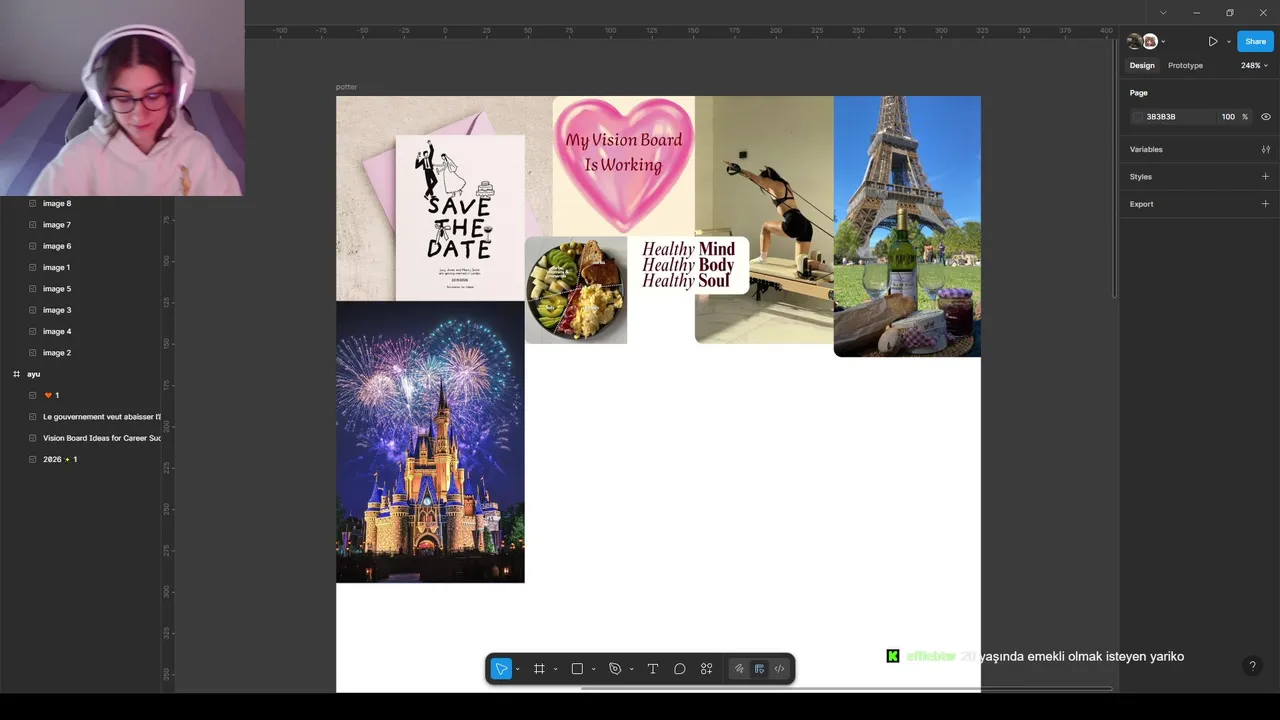Open Variables settings icon
This screenshot has width=1280, height=720.
pyautogui.click(x=1266, y=149)
